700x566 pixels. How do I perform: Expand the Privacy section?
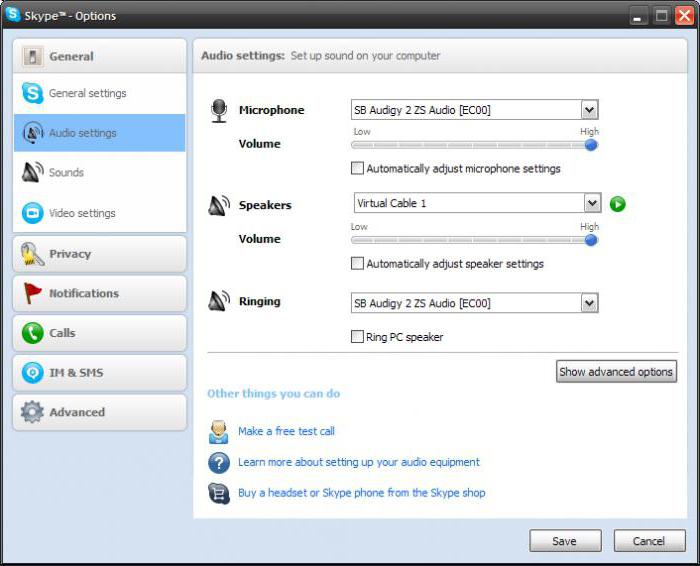(100, 254)
